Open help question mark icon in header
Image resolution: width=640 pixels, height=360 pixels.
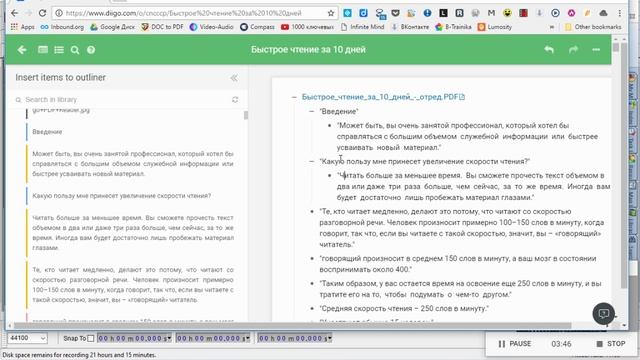point(91,50)
